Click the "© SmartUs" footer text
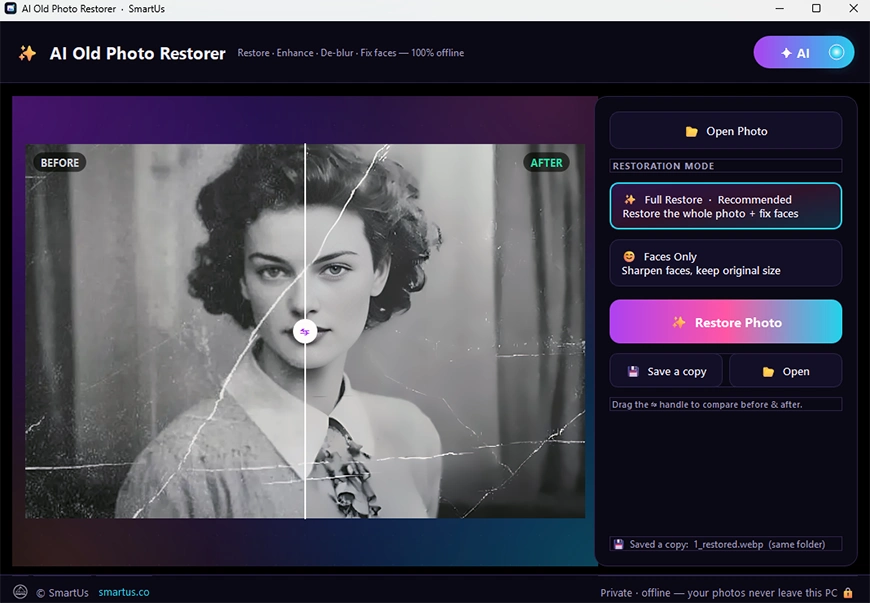The image size is (870, 603). click(62, 592)
